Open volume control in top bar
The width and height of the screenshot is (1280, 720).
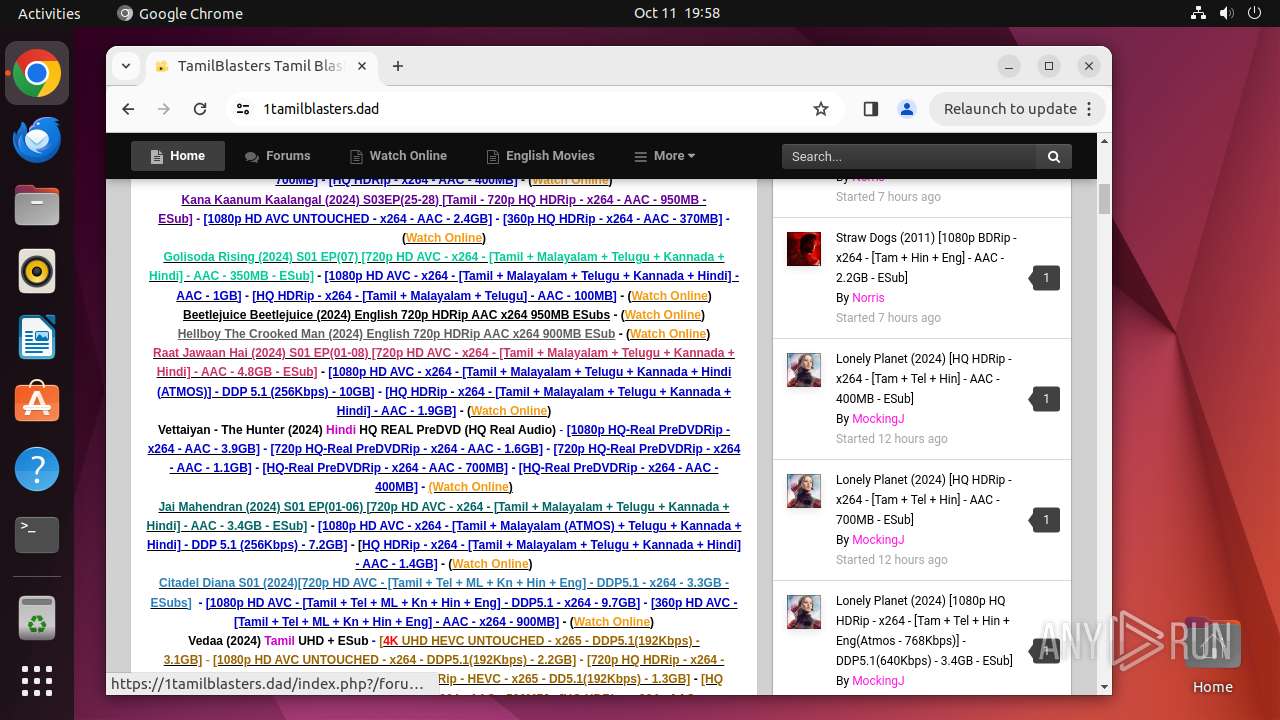coord(1227,13)
